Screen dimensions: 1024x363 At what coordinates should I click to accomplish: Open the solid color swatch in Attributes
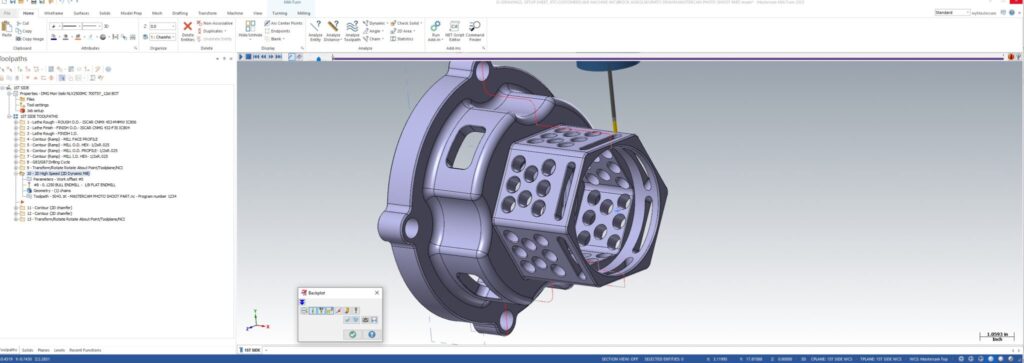(67, 37)
